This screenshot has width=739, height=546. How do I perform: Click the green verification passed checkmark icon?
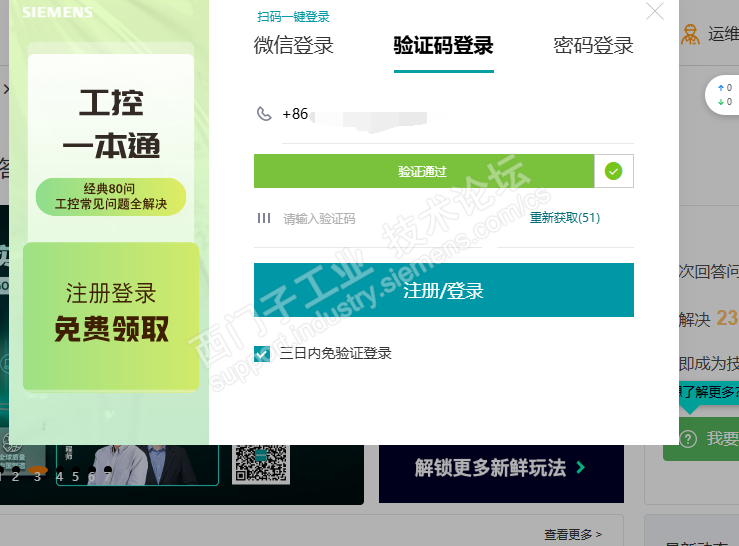point(613,171)
